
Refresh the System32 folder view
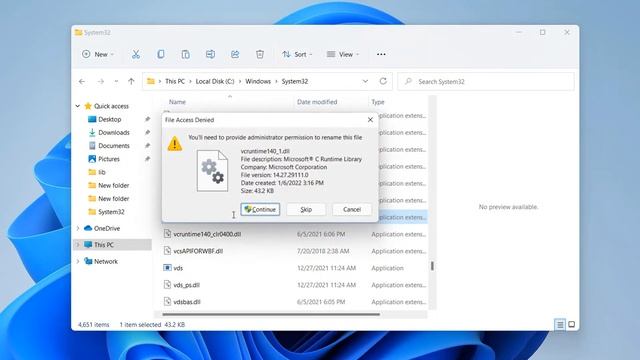(x=383, y=81)
